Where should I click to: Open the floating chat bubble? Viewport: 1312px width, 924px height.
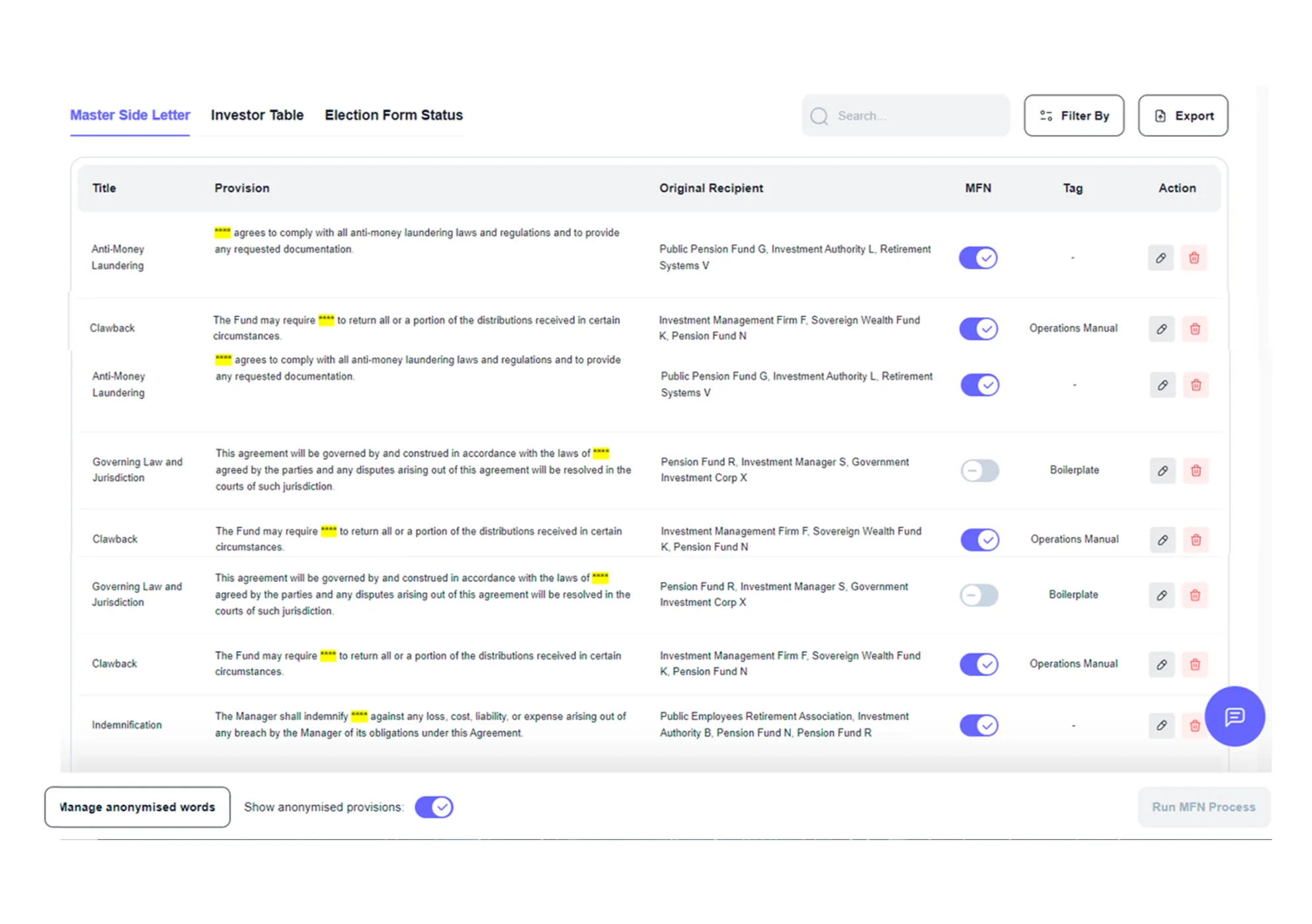tap(1235, 716)
